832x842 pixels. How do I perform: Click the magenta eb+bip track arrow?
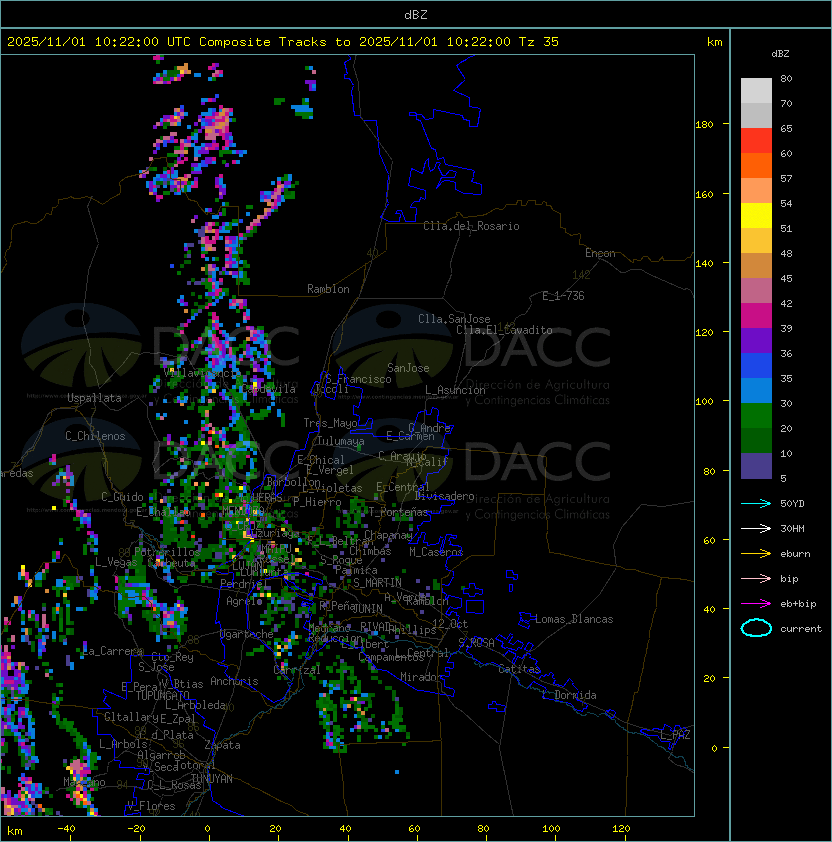pos(756,604)
